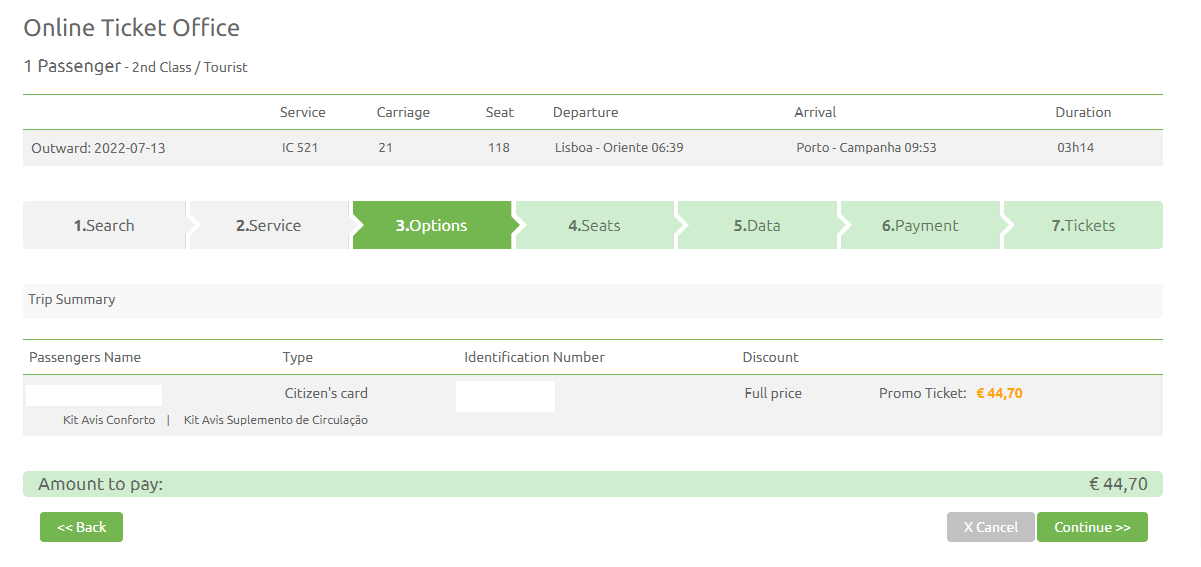The width and height of the screenshot is (1201, 567).
Task: Click the Full price discount value
Action: (x=773, y=393)
